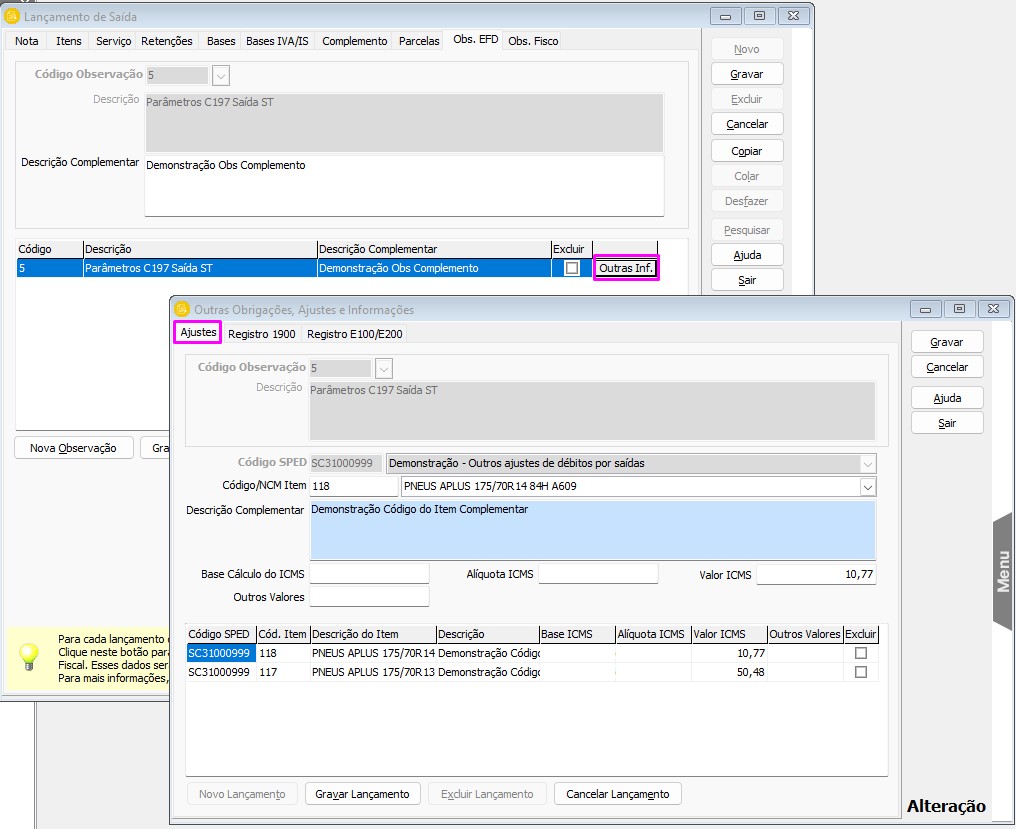1016x829 pixels.
Task: Open the Código/NCM Item dropdown
Action: tap(867, 486)
